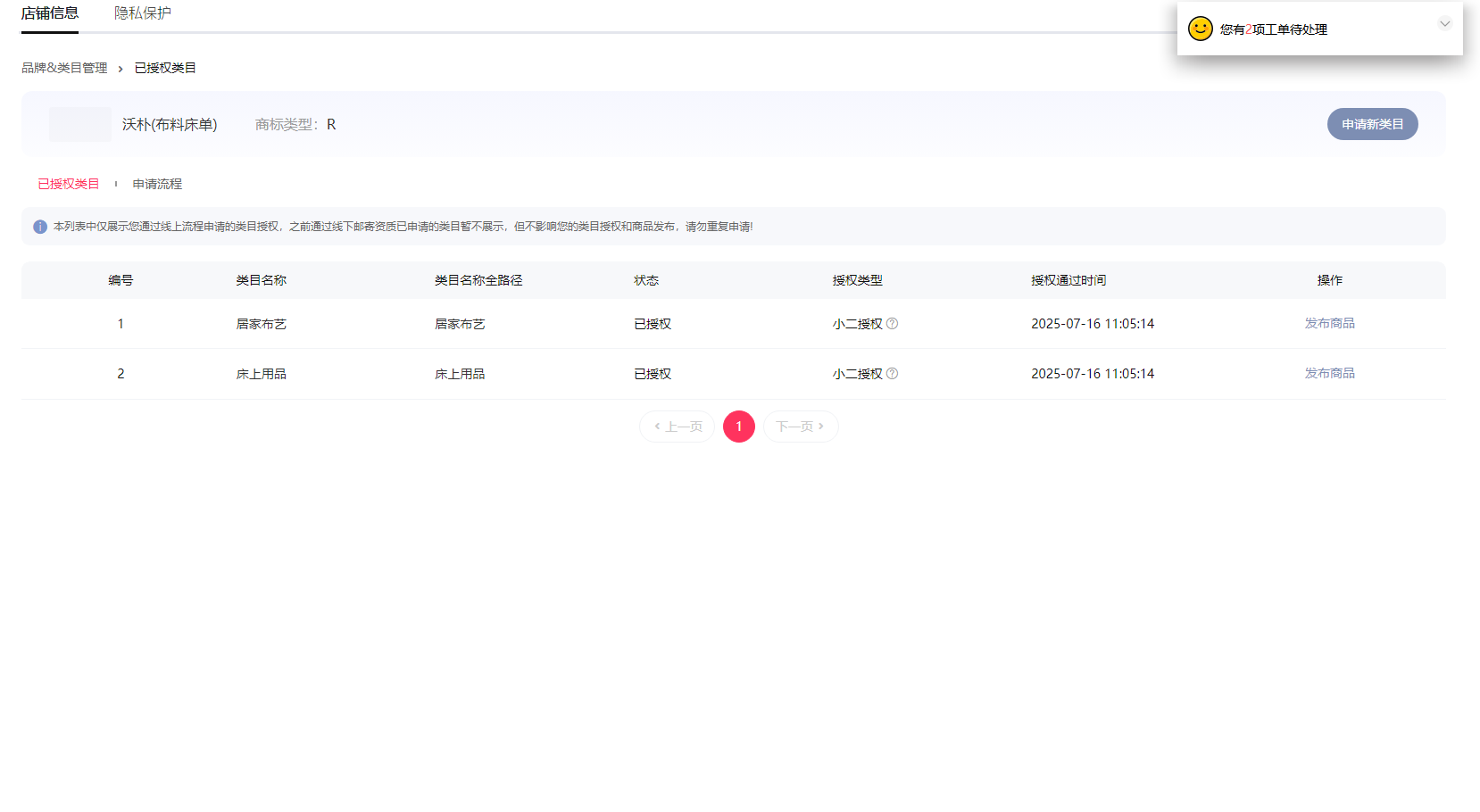The width and height of the screenshot is (1480, 812).
Task: Go to previous page with 上一页
Action: click(x=678, y=427)
